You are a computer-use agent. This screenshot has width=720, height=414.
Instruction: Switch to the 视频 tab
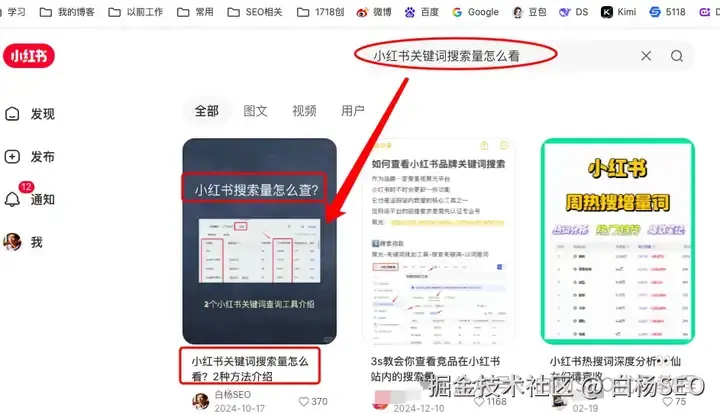pos(304,111)
